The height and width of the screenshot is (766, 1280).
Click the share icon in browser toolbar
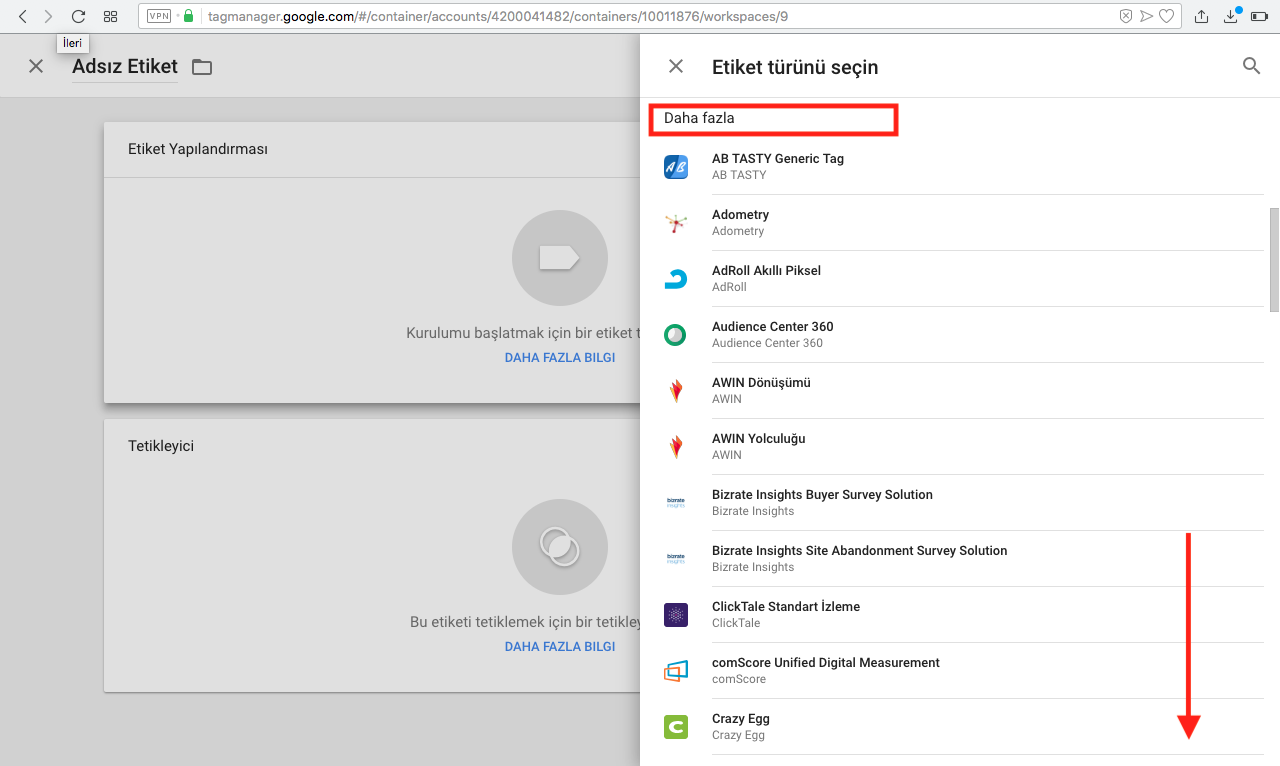point(1202,16)
